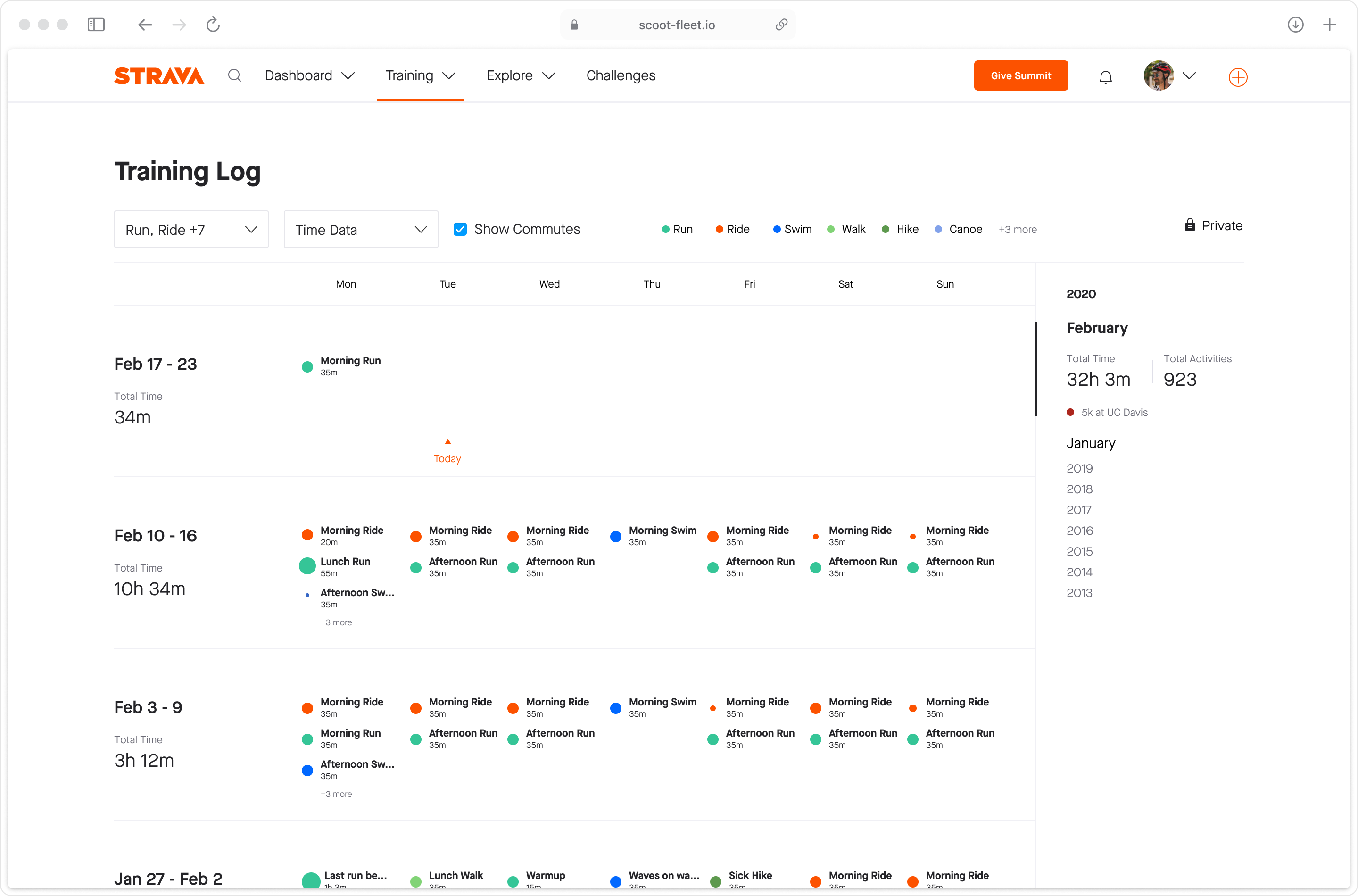Jump to year 2019 in sidebar
1358x896 pixels.
click(1079, 469)
